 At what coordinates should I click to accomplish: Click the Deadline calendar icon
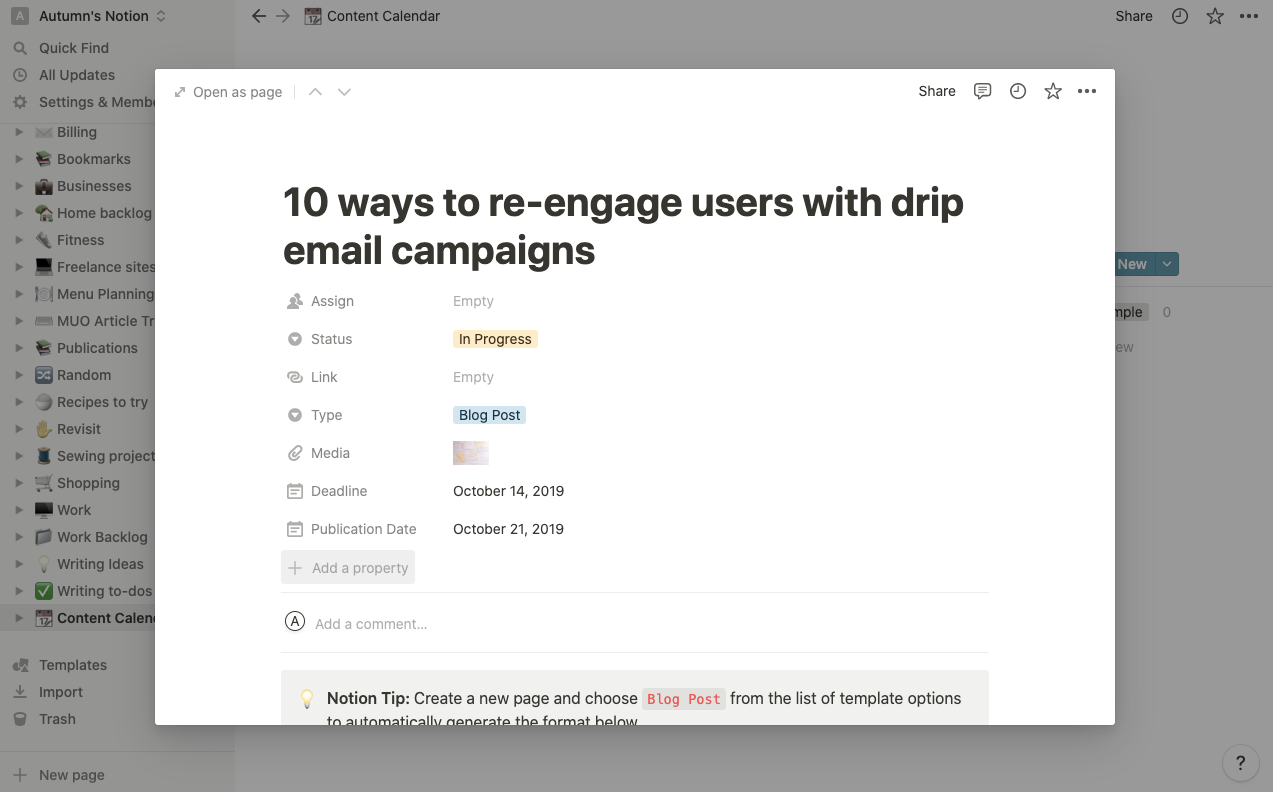pos(295,491)
